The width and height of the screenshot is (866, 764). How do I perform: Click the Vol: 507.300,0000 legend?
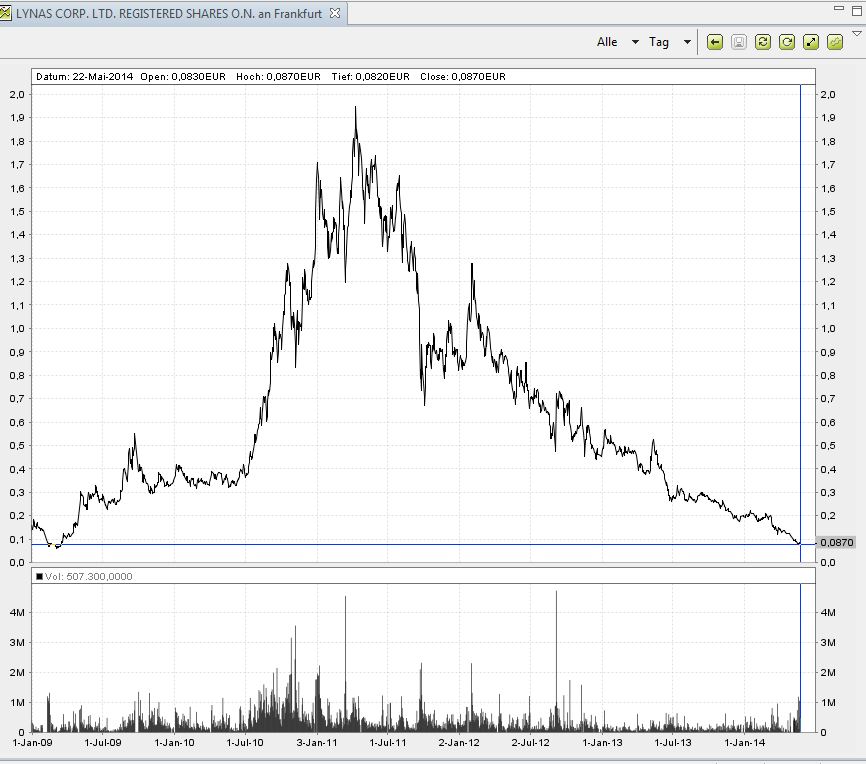tap(84, 577)
